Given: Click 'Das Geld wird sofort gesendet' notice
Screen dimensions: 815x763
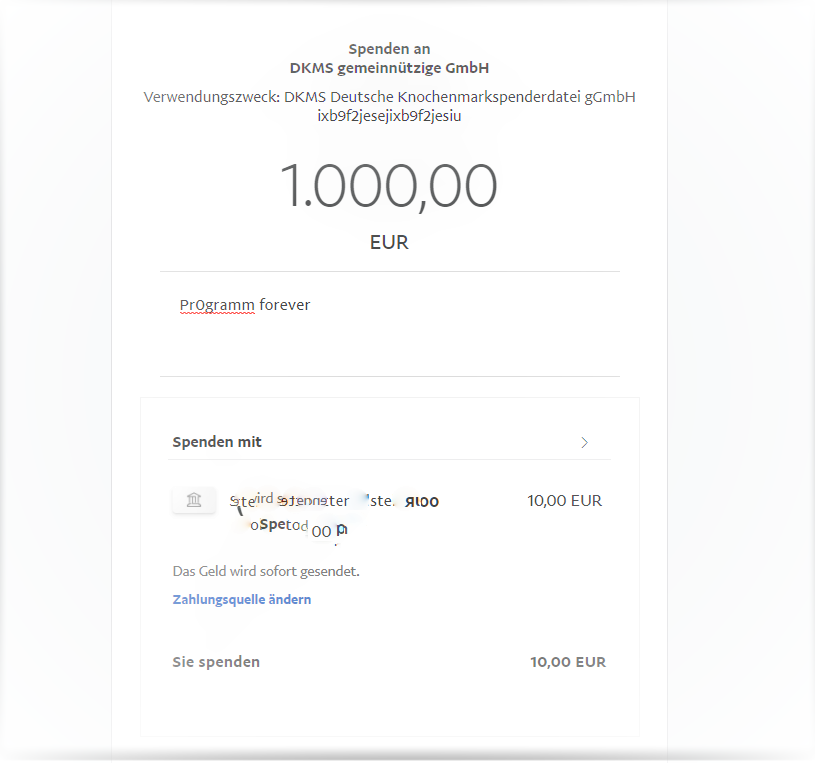Looking at the screenshot, I should coord(266,571).
